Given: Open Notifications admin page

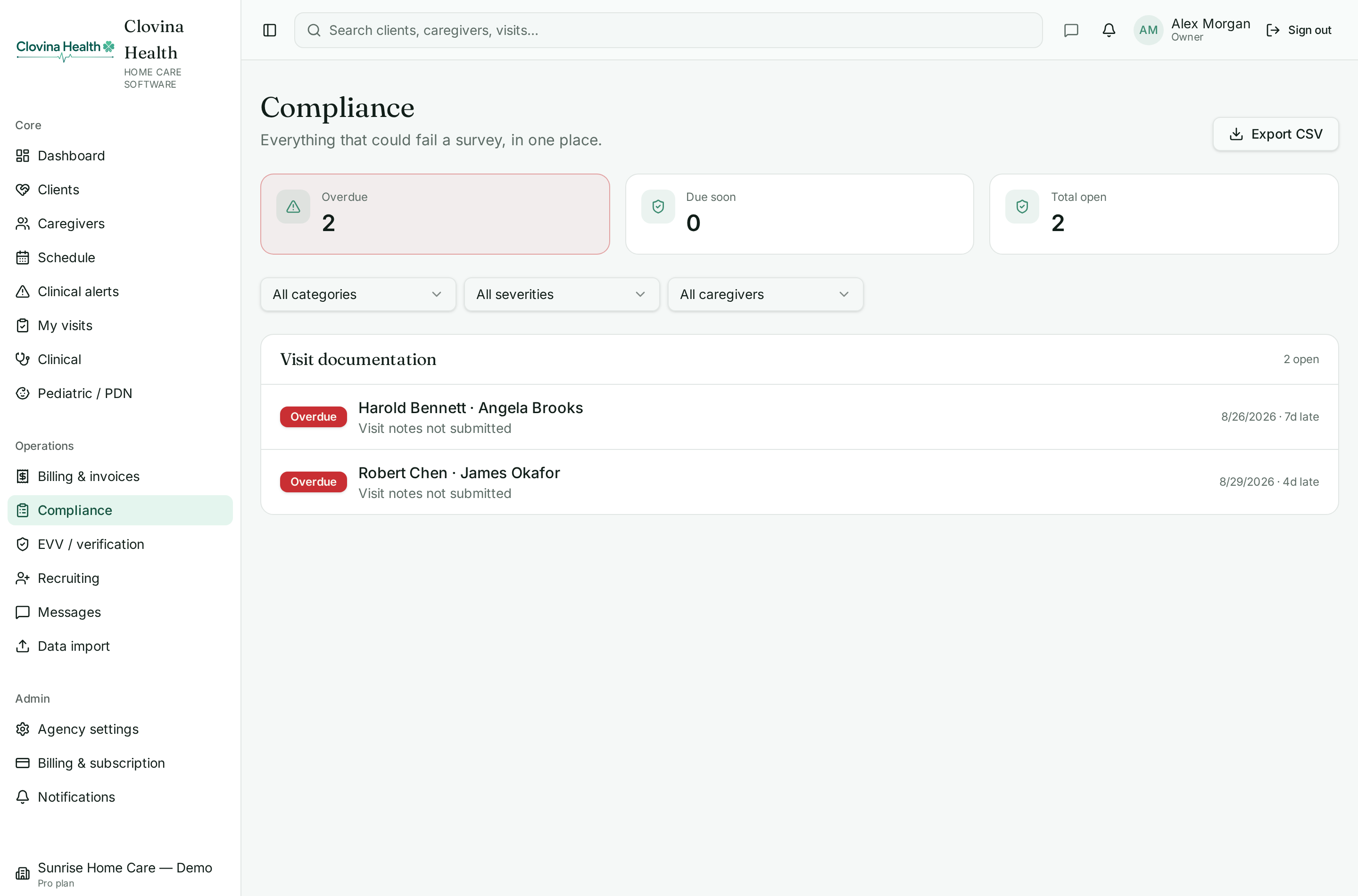Looking at the screenshot, I should coord(120,797).
